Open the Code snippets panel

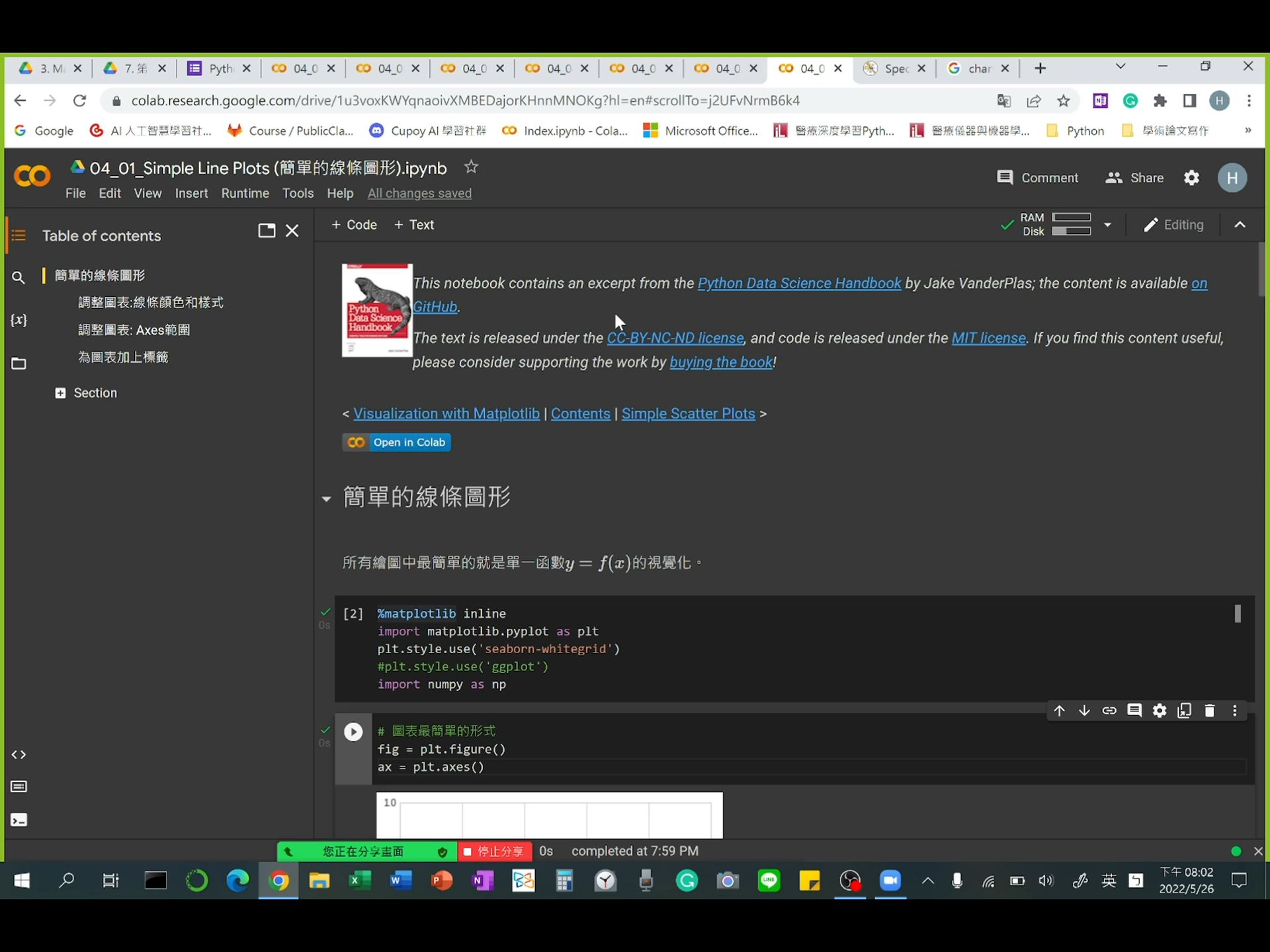(x=19, y=754)
